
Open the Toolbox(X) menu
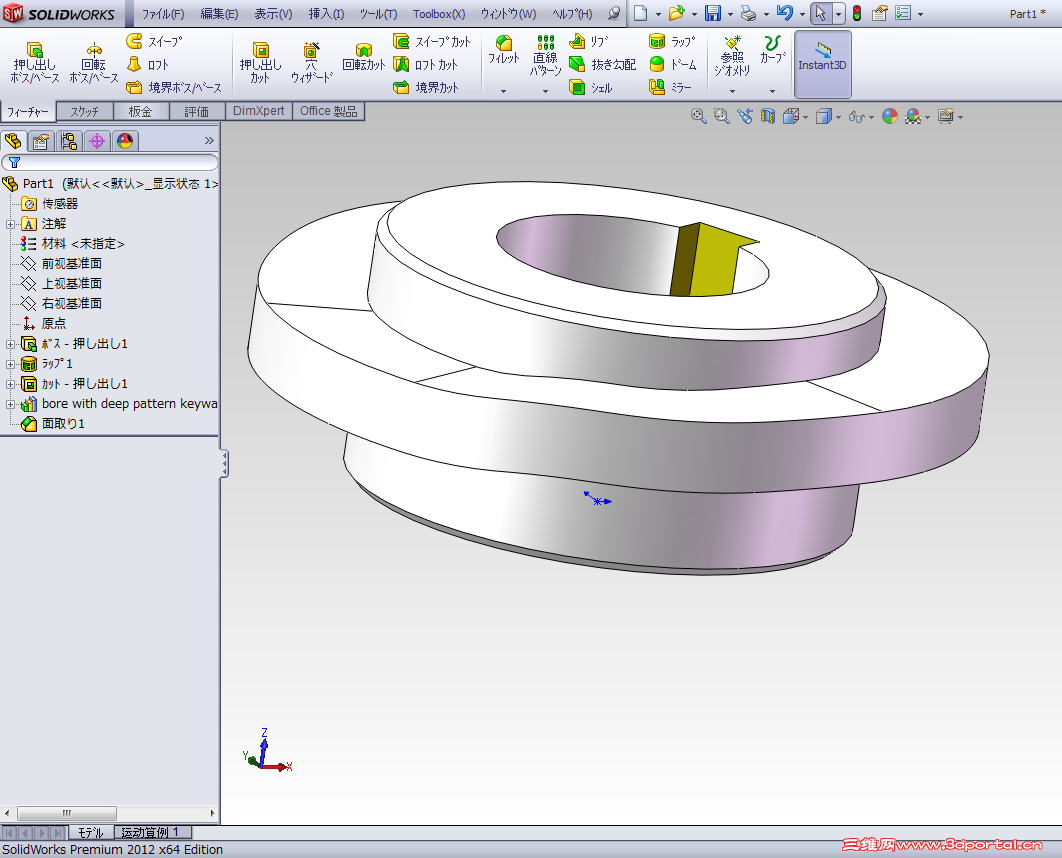[x=439, y=14]
